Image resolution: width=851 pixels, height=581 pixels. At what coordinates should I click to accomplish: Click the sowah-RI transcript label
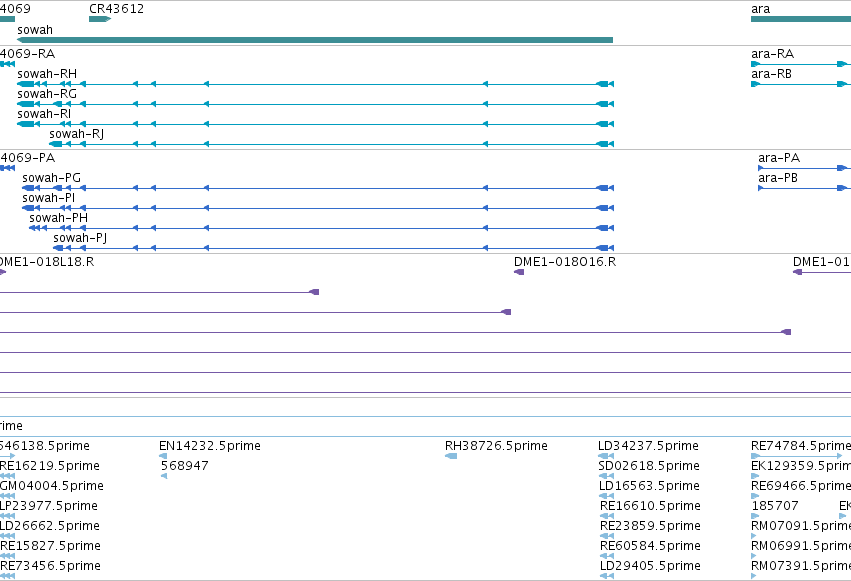click(x=44, y=114)
